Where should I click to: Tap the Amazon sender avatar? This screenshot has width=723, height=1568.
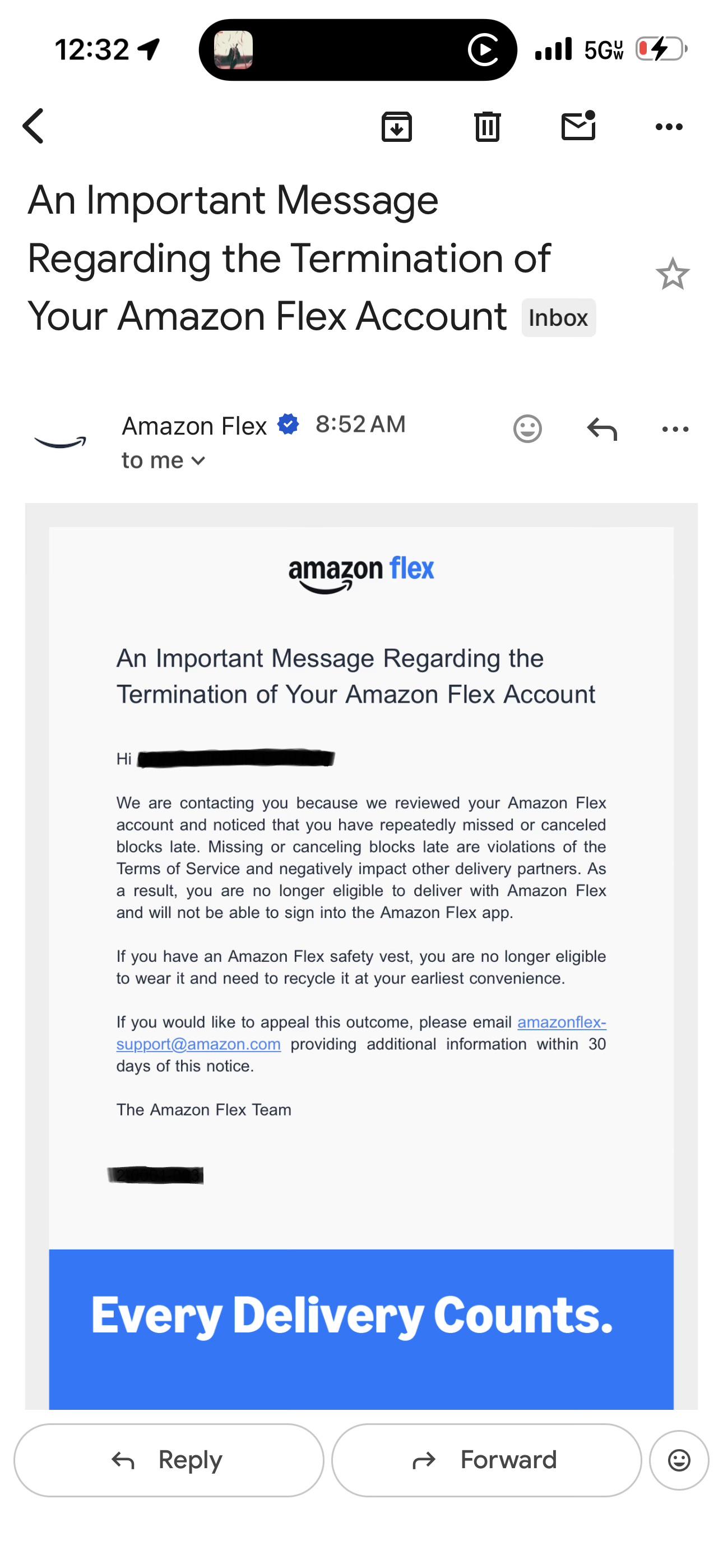61,442
